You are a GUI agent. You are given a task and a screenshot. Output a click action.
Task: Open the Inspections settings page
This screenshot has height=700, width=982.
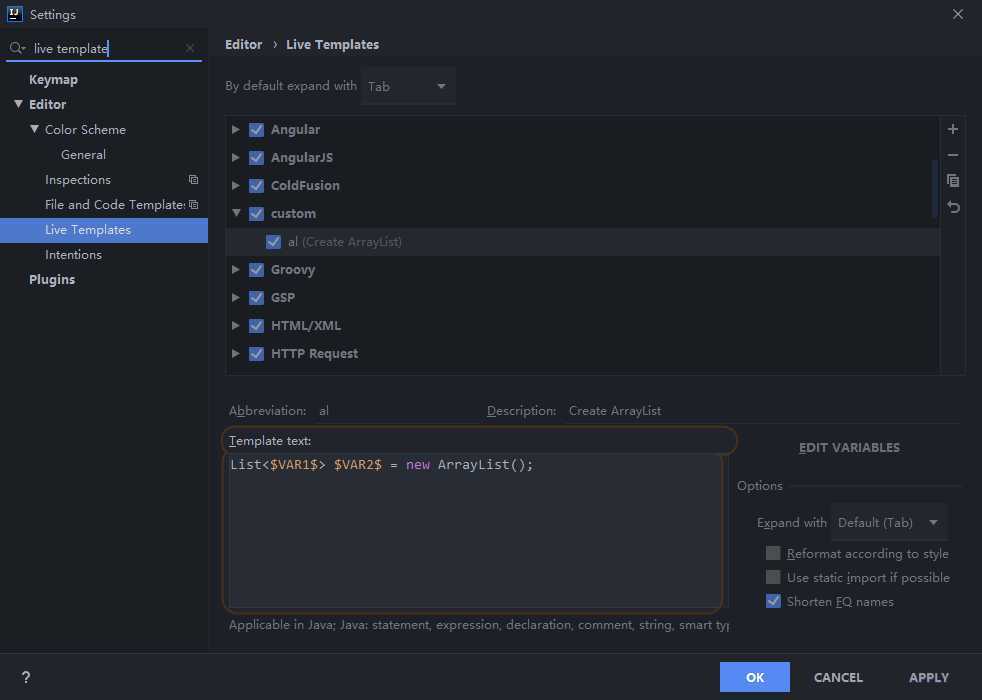point(78,180)
